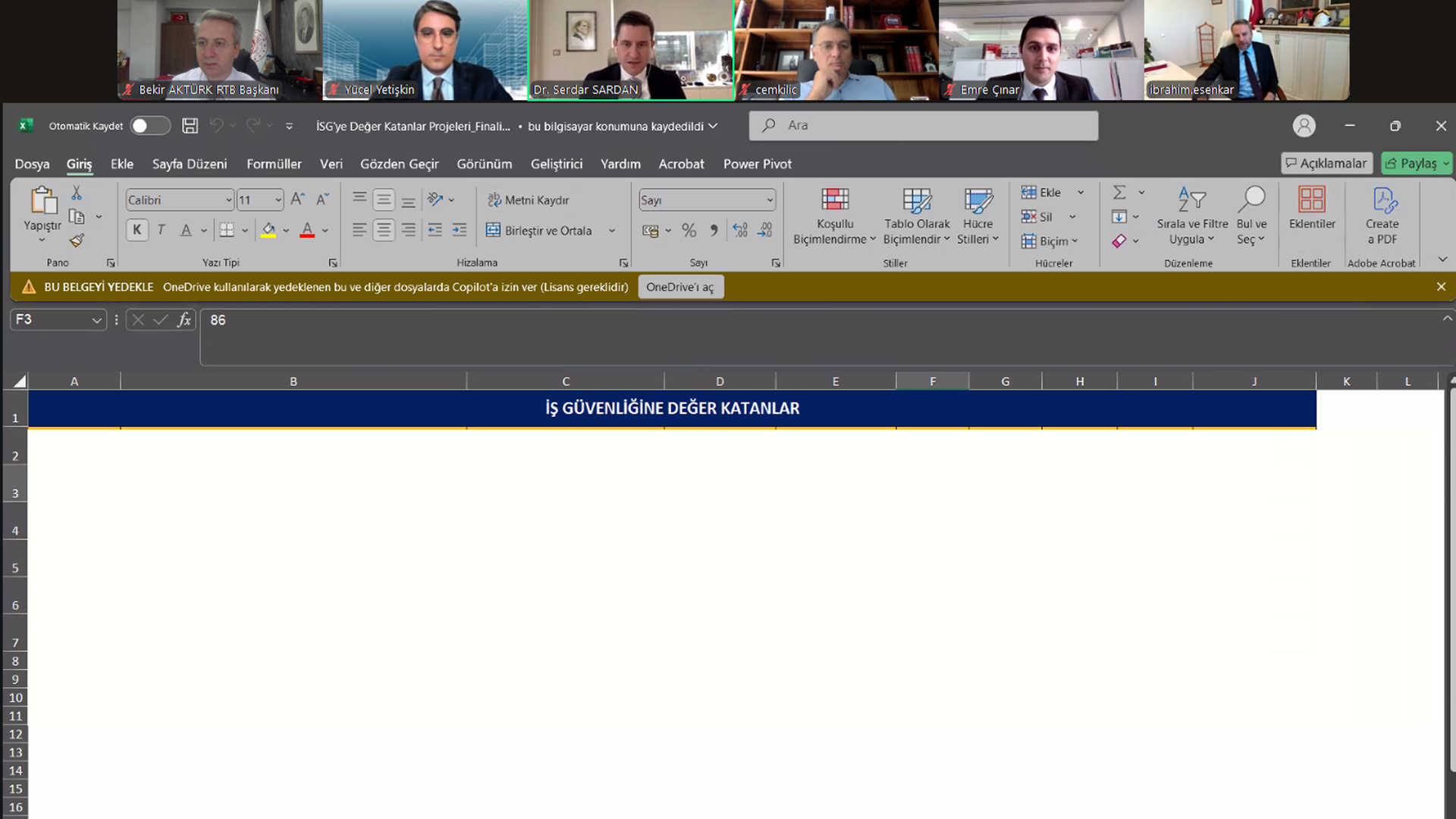Click Insert Function fx icon
The width and height of the screenshot is (1456, 819).
tap(184, 320)
